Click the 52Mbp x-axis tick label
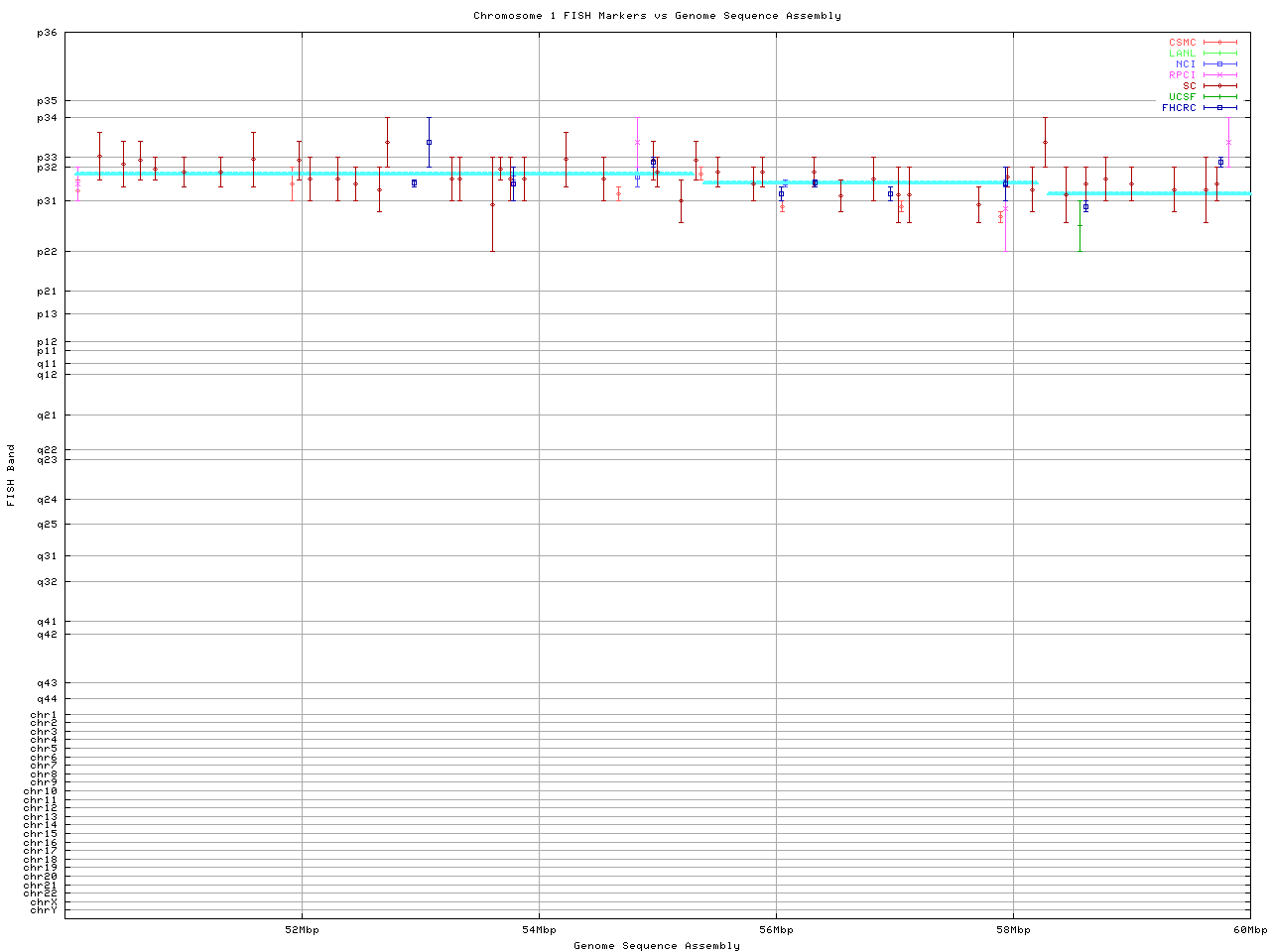The width and height of the screenshot is (1270, 952). pyautogui.click(x=302, y=930)
